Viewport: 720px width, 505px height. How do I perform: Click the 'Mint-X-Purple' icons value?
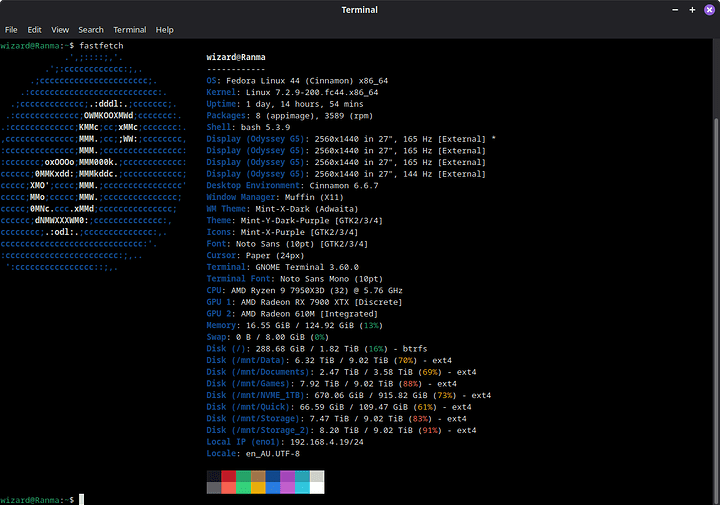(273, 232)
